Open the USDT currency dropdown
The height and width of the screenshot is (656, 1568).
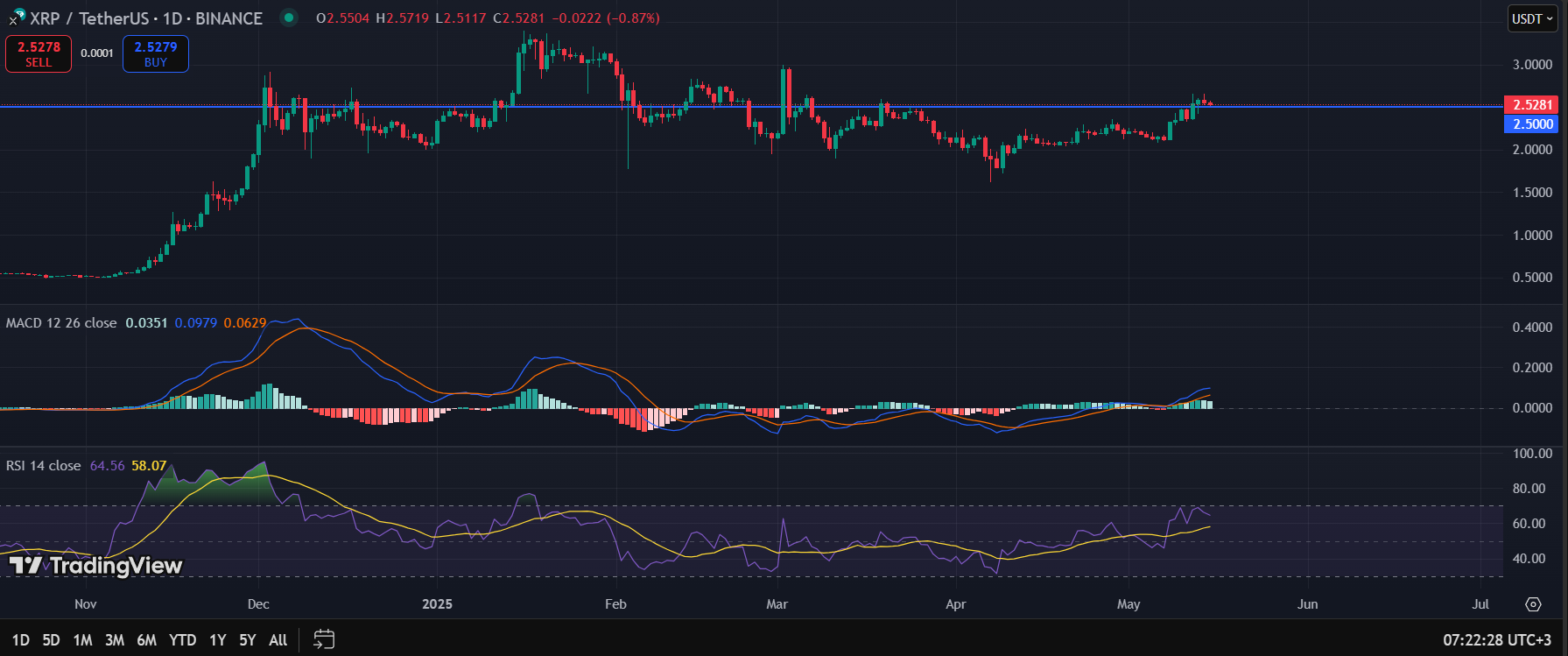click(x=1532, y=18)
